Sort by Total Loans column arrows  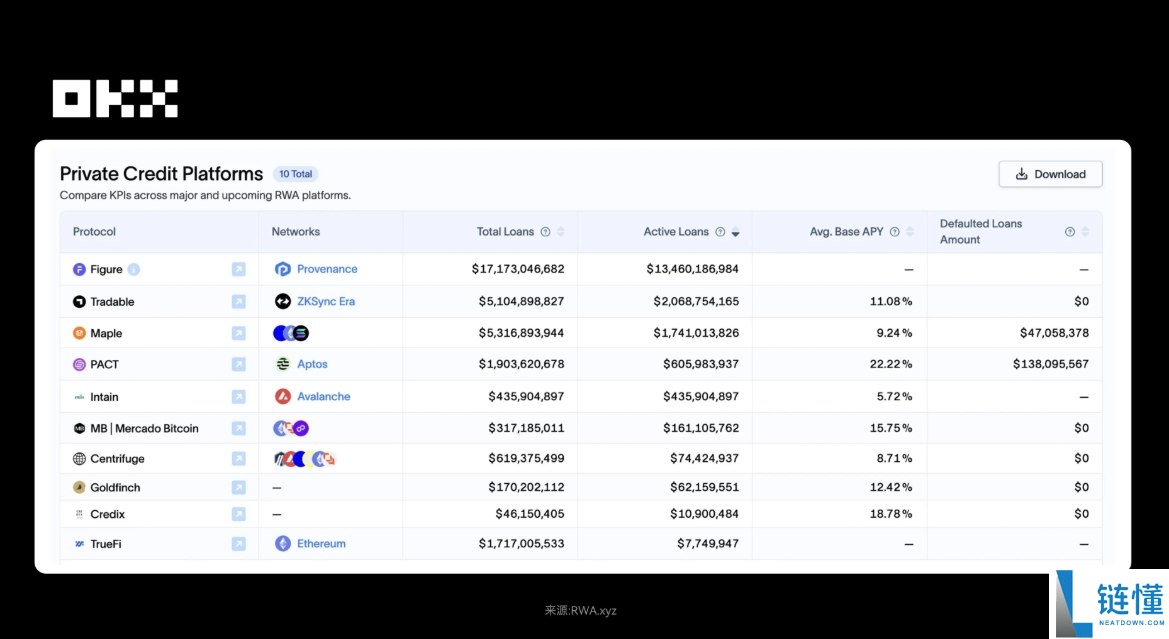561,232
